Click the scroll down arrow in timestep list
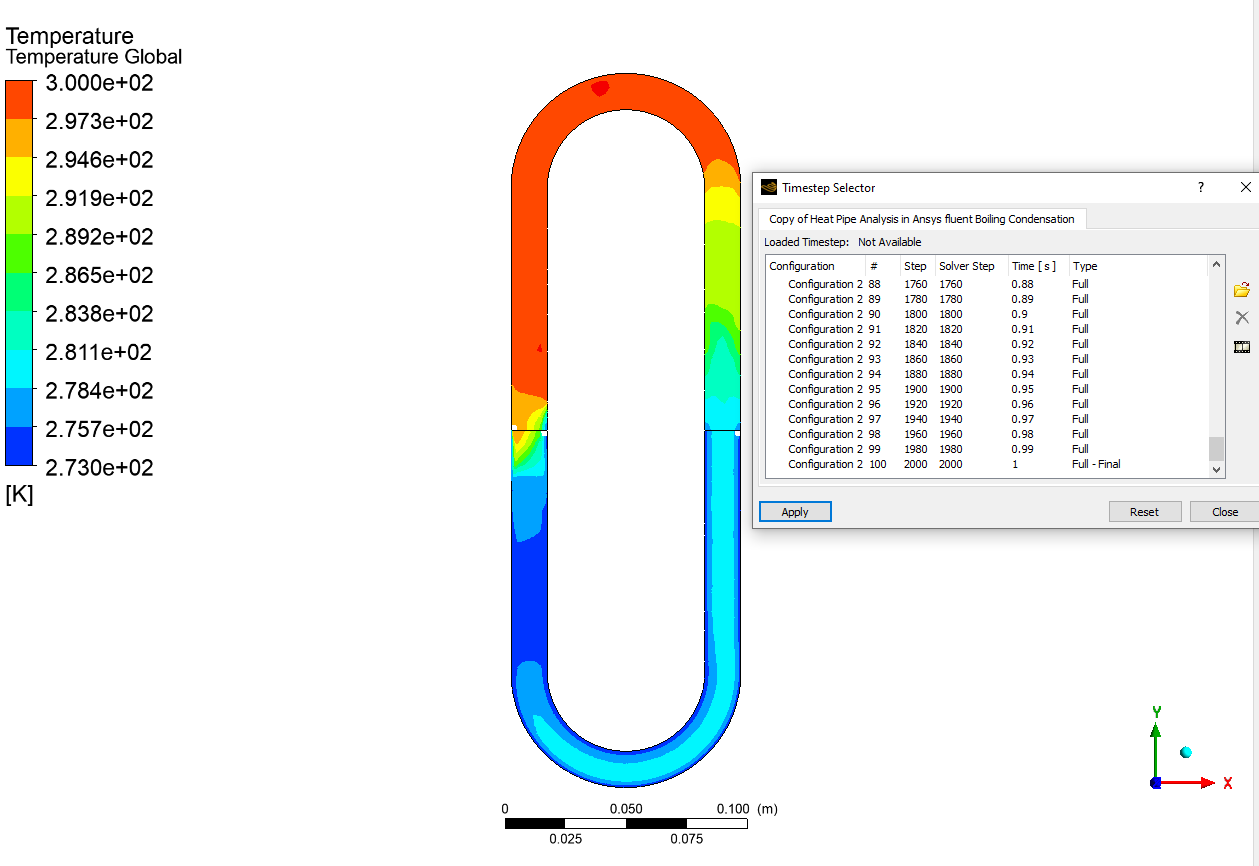The width and height of the screenshot is (1259, 866). click(x=1217, y=469)
